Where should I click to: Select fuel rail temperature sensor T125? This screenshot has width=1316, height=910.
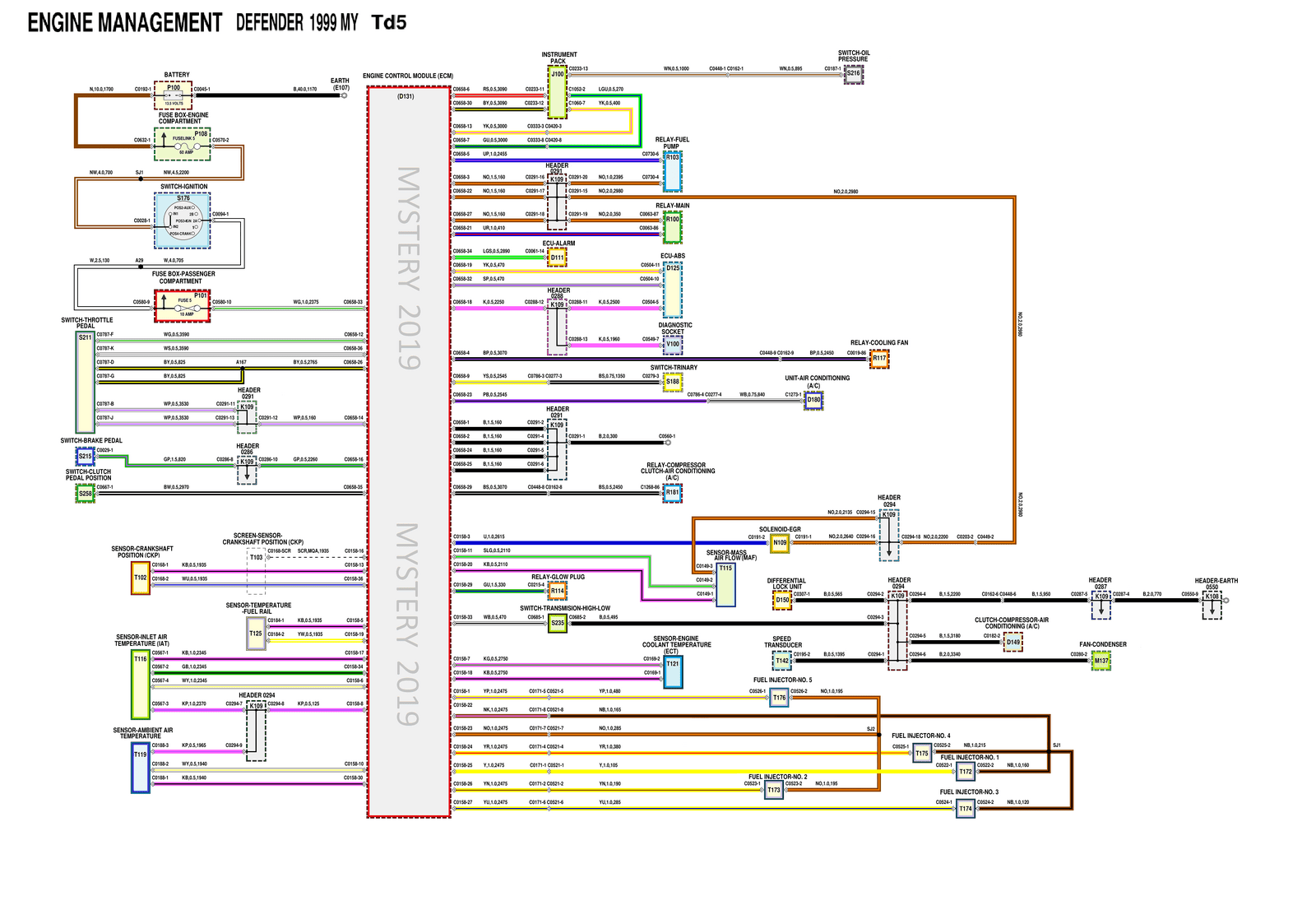pyautogui.click(x=257, y=634)
